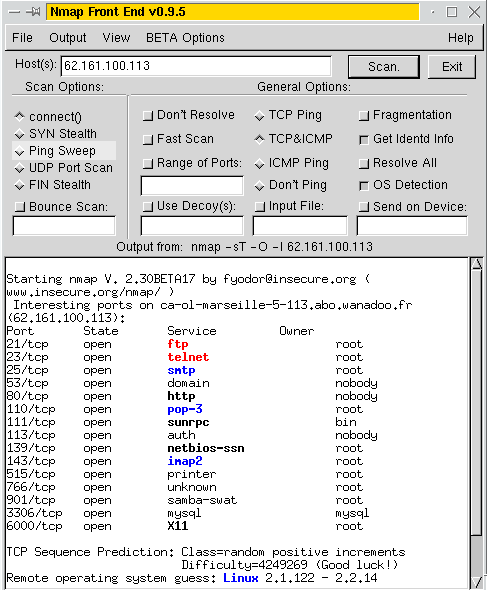
Task: Click the output vertical scrollbar thumb
Action: [477, 402]
